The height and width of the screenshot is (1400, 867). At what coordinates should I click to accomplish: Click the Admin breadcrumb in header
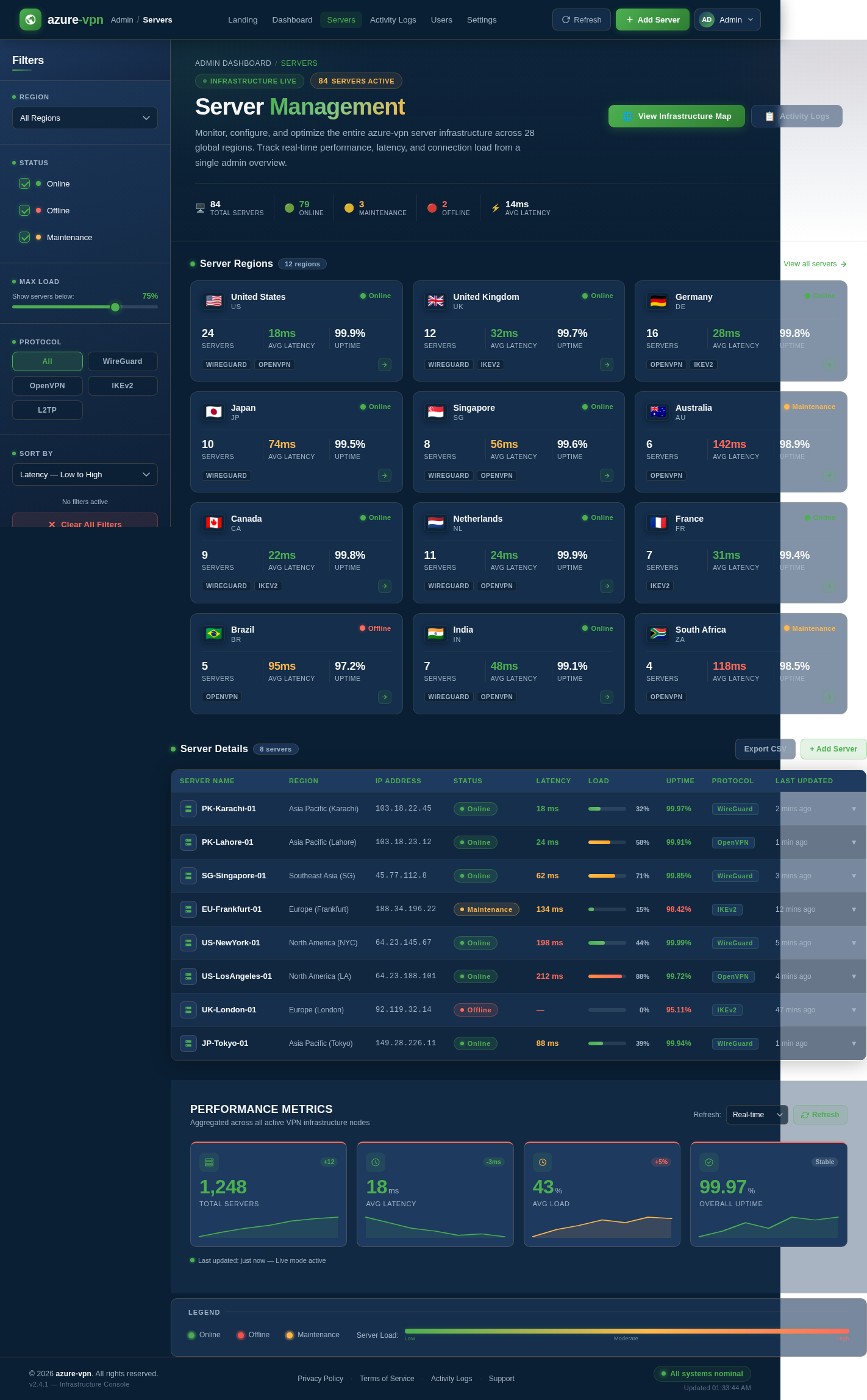click(x=122, y=20)
